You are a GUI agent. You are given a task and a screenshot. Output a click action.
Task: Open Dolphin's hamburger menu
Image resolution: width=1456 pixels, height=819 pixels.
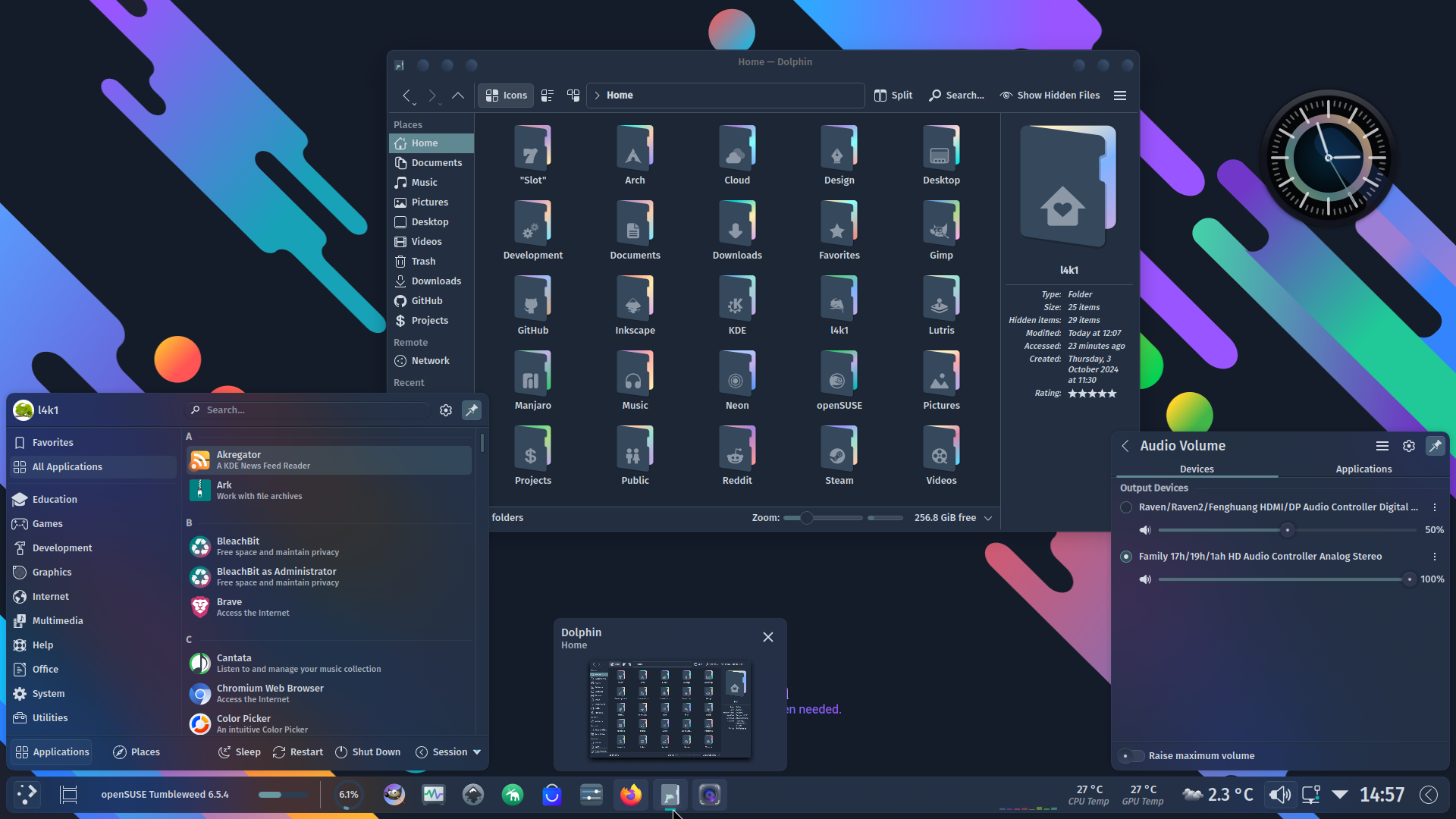point(1120,96)
